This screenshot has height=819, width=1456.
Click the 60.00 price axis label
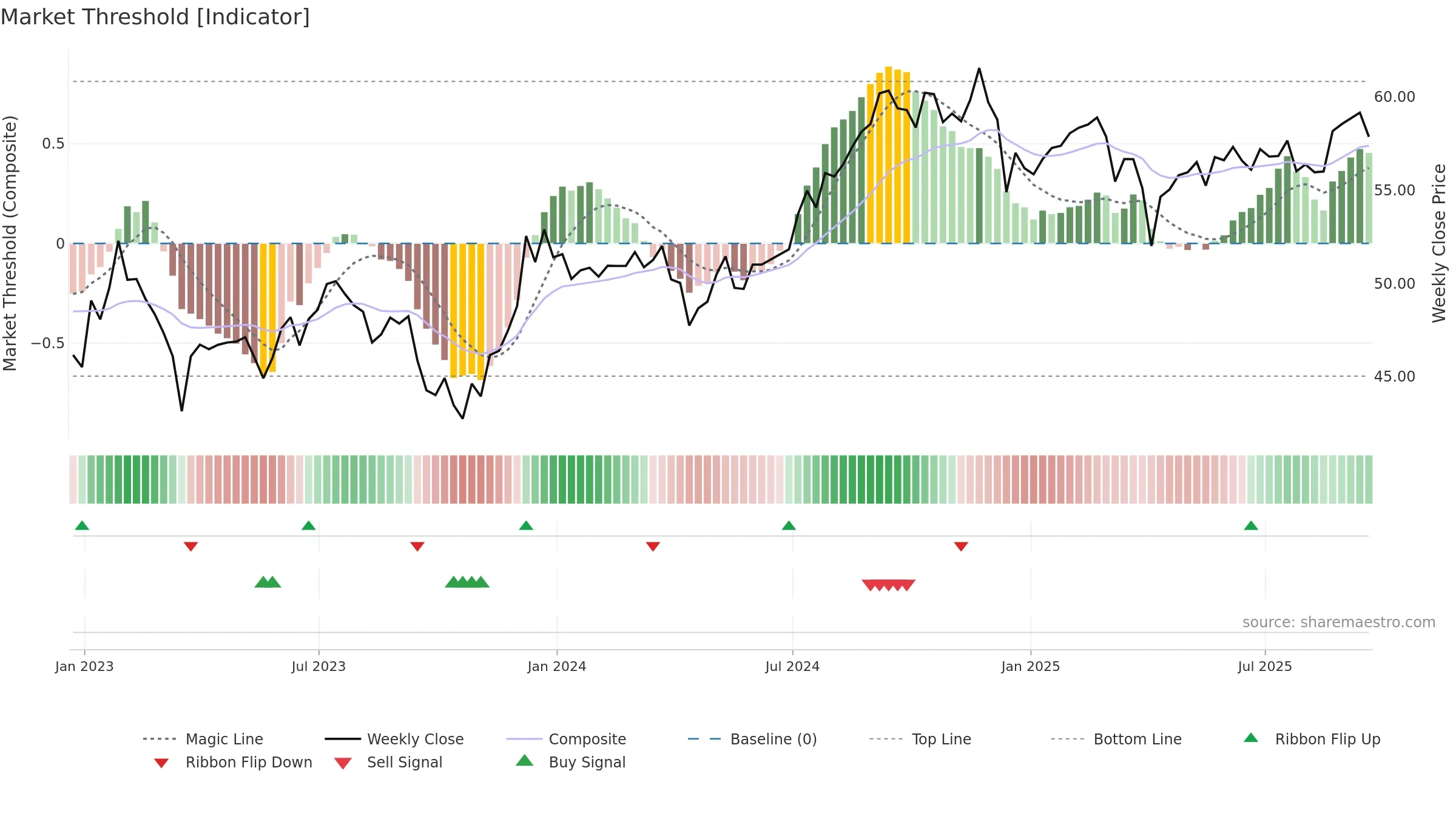click(x=1395, y=97)
